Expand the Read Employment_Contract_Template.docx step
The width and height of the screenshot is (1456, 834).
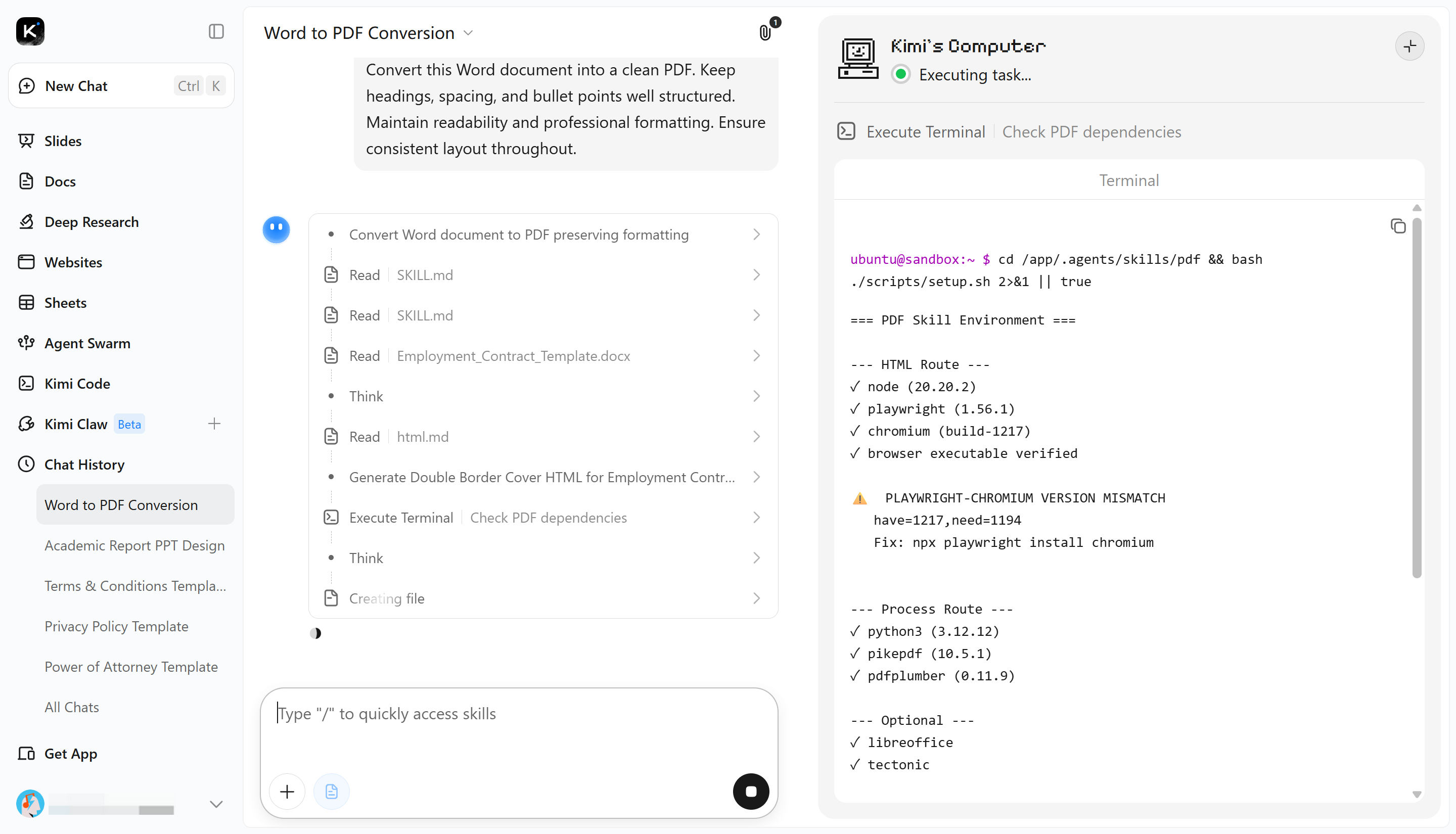(543, 356)
